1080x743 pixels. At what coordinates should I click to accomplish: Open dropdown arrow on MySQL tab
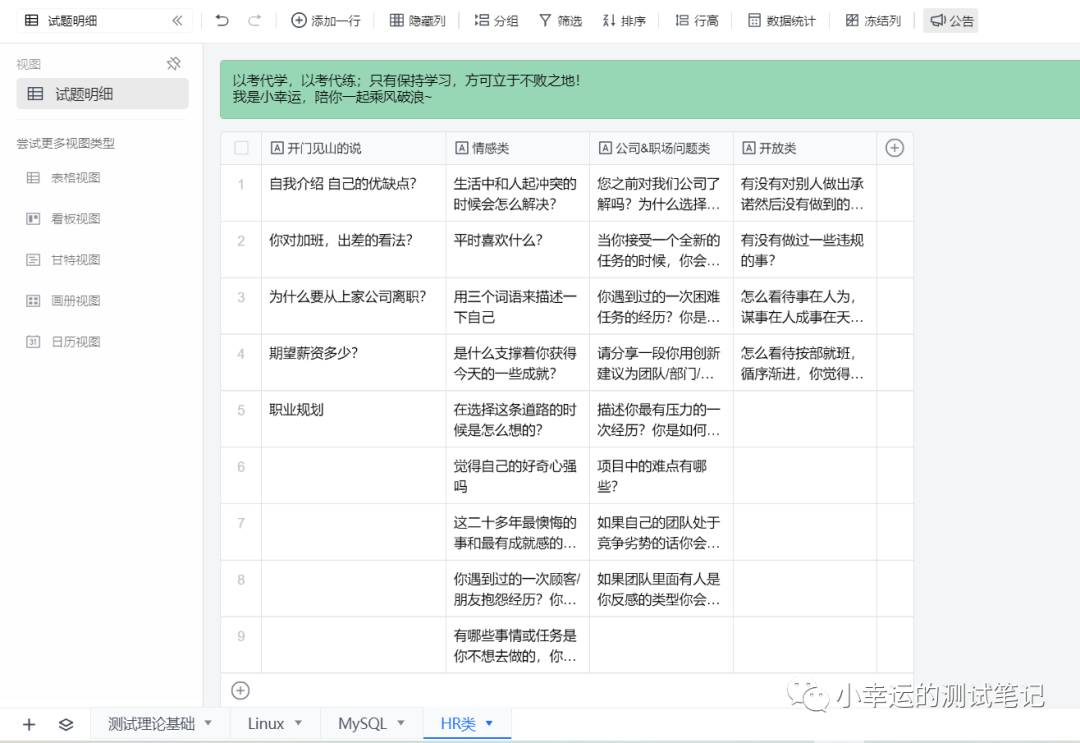click(x=401, y=723)
